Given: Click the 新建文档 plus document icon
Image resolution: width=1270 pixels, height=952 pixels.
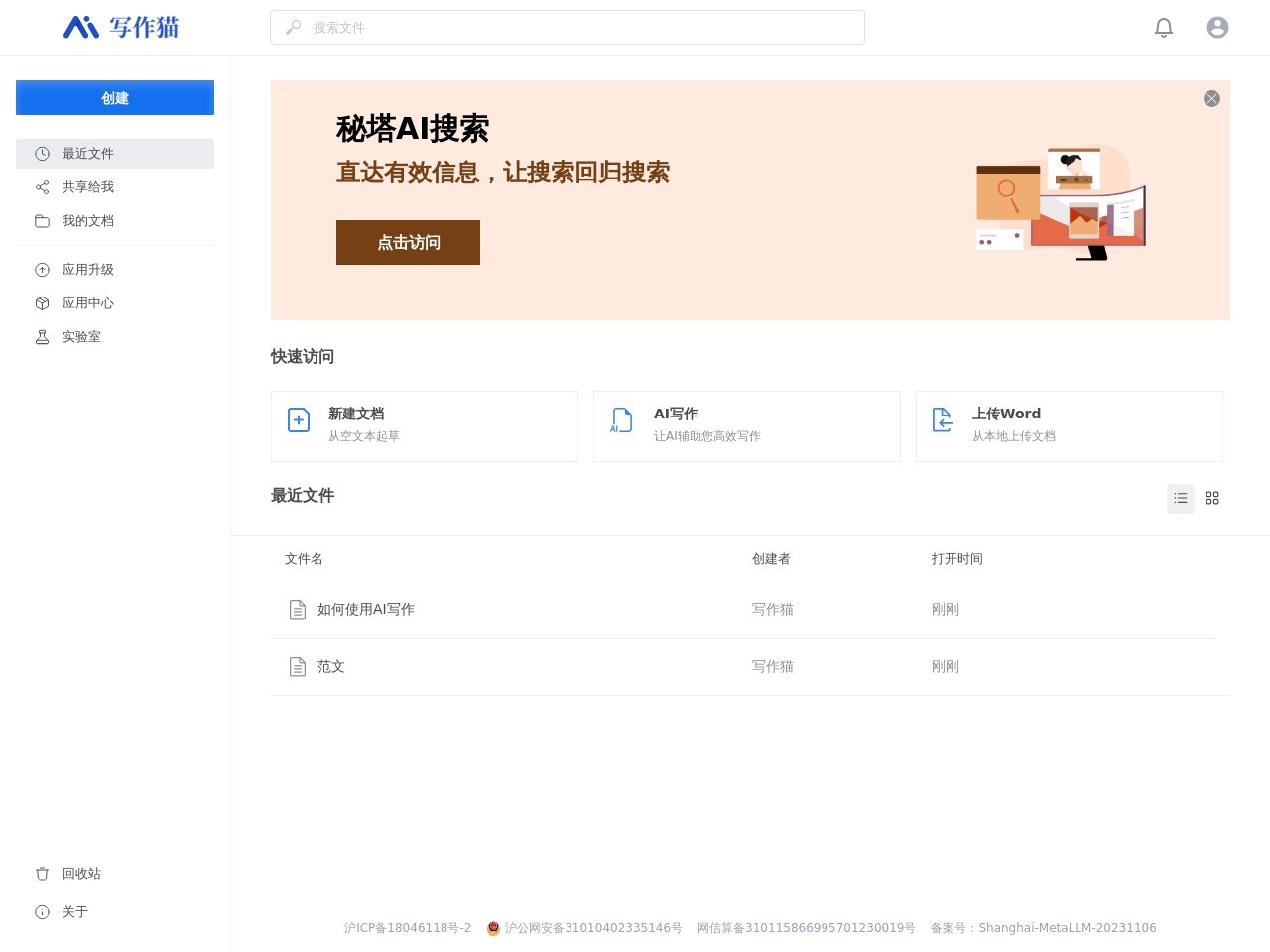Looking at the screenshot, I should (299, 420).
